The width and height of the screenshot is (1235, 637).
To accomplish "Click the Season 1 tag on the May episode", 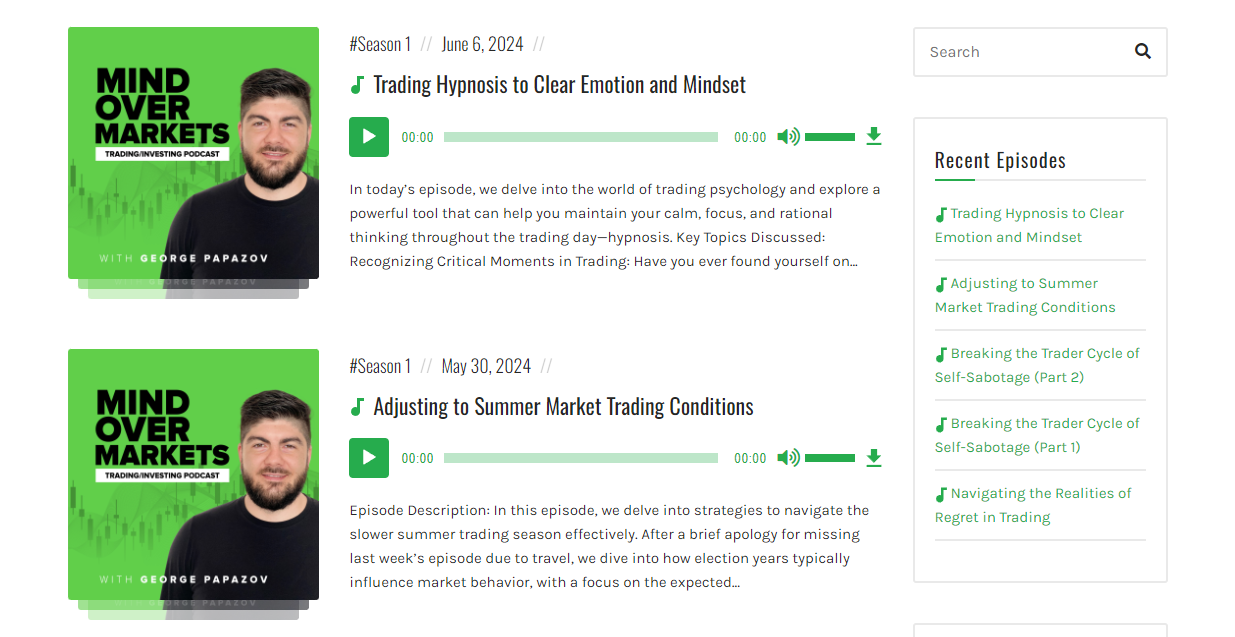I will [x=380, y=365].
